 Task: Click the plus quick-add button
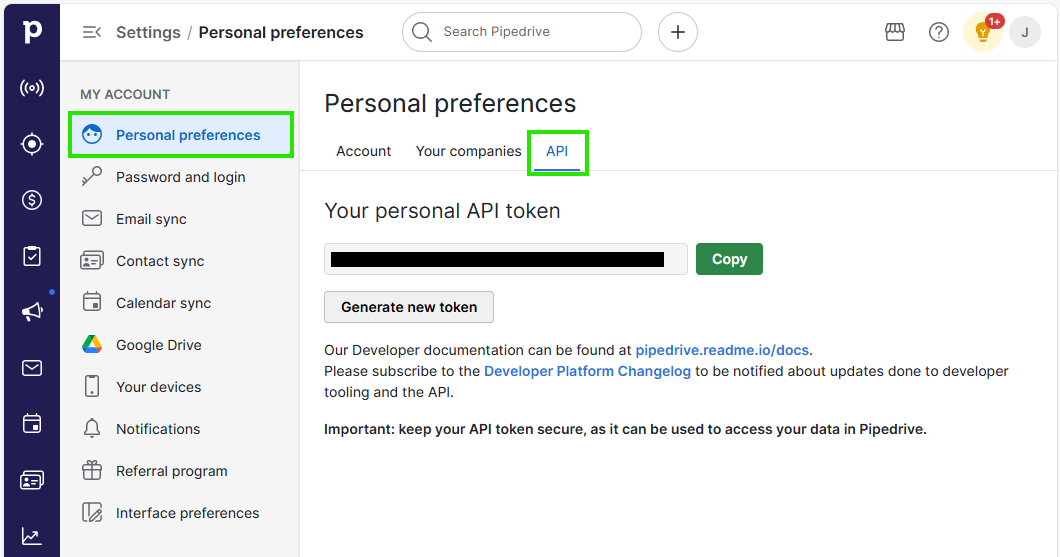pos(677,32)
